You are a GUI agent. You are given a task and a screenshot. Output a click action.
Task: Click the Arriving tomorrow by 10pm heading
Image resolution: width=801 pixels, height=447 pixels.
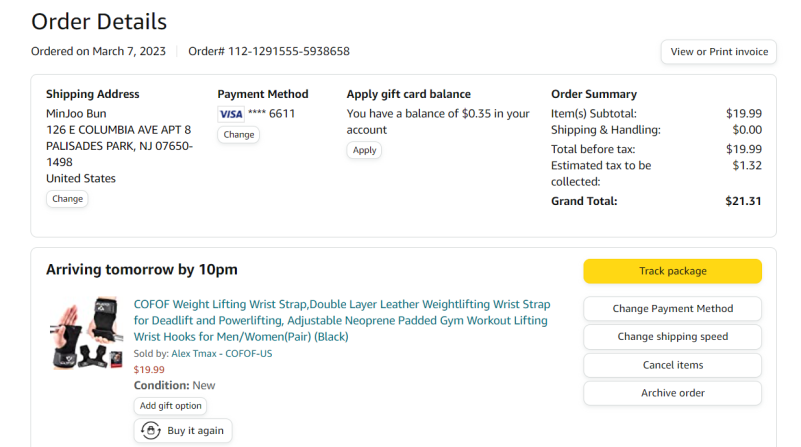point(141,270)
